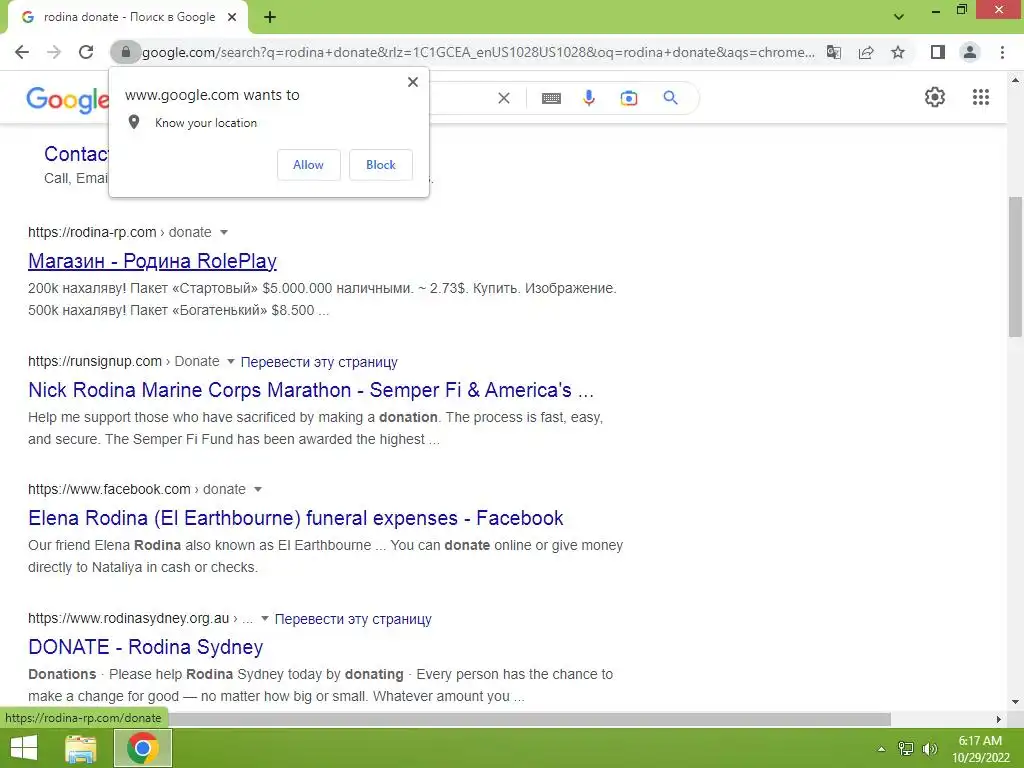Image resolution: width=1024 pixels, height=768 pixels.
Task: Translate the runsignup.com result page
Action: click(x=319, y=362)
